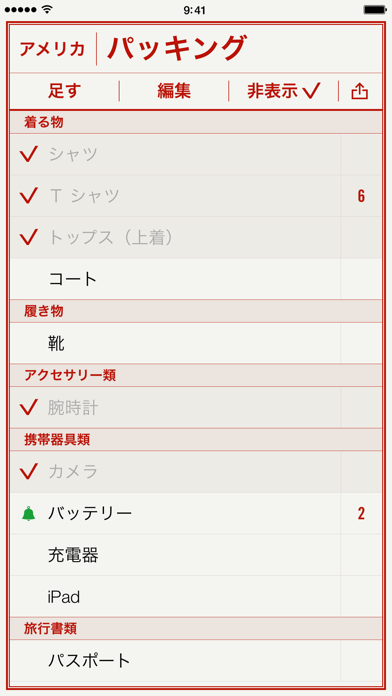Tap the パッキング list title
This screenshot has width=392, height=696.
[176, 48]
